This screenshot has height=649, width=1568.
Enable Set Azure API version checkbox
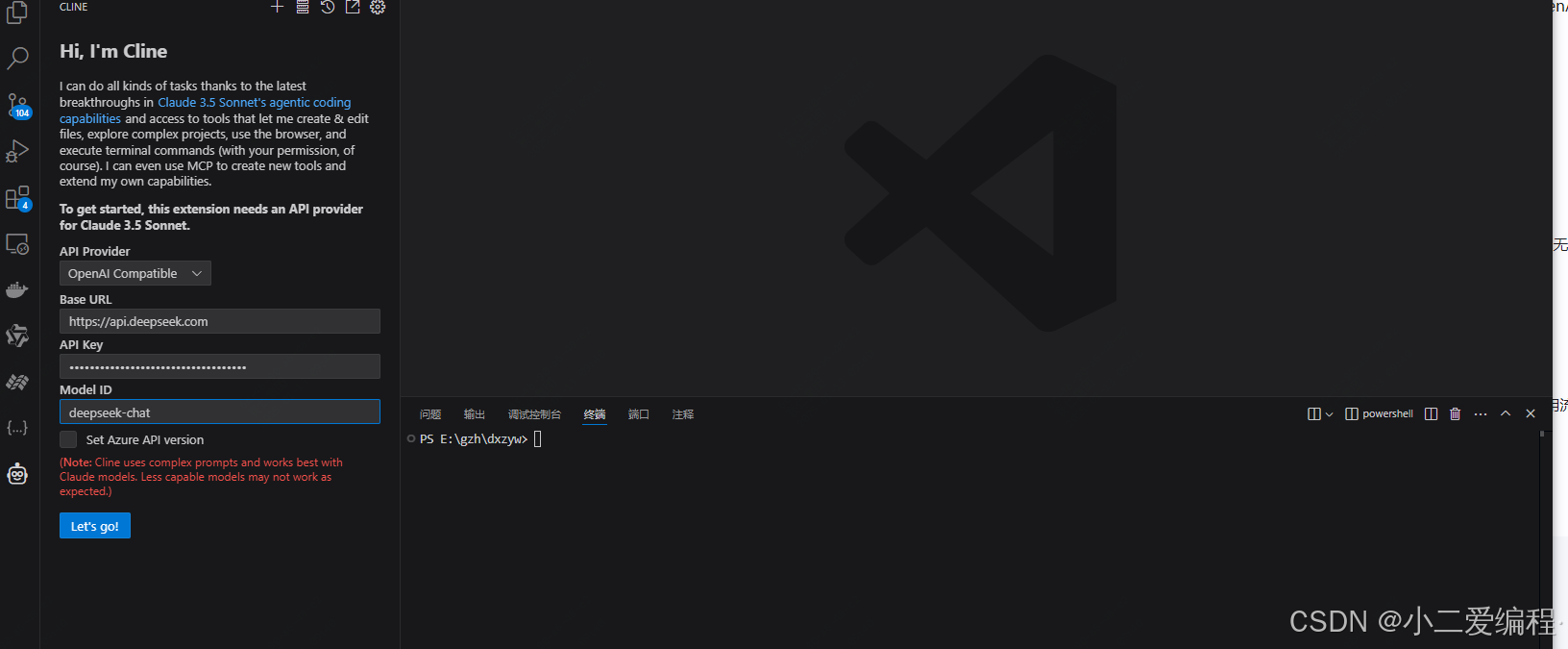tap(68, 439)
